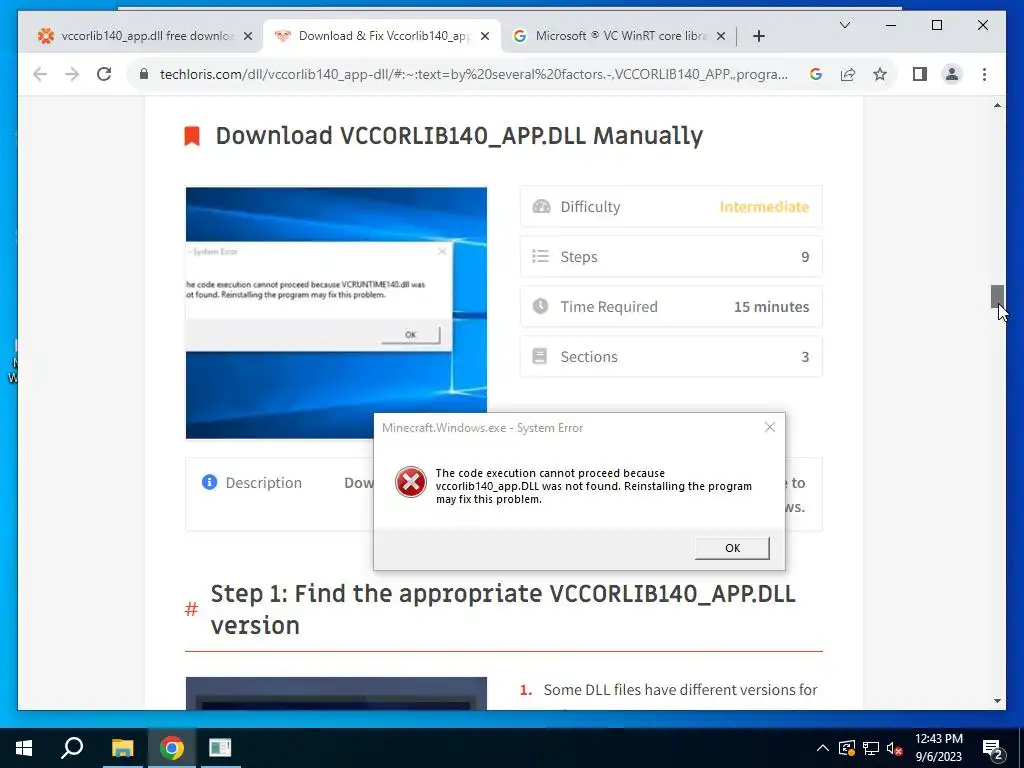Click the Google icon in address bar

pos(816,74)
